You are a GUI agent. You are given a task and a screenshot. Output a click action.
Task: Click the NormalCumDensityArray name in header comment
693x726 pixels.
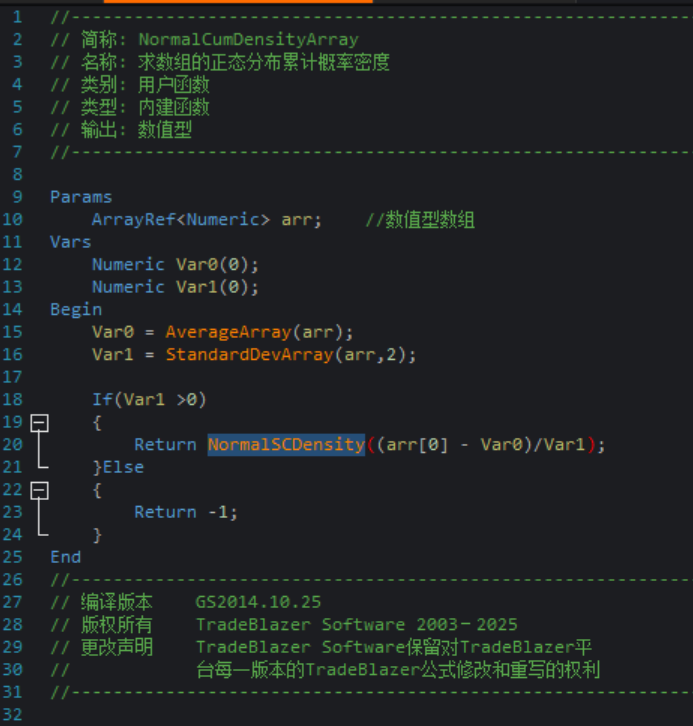coord(249,40)
